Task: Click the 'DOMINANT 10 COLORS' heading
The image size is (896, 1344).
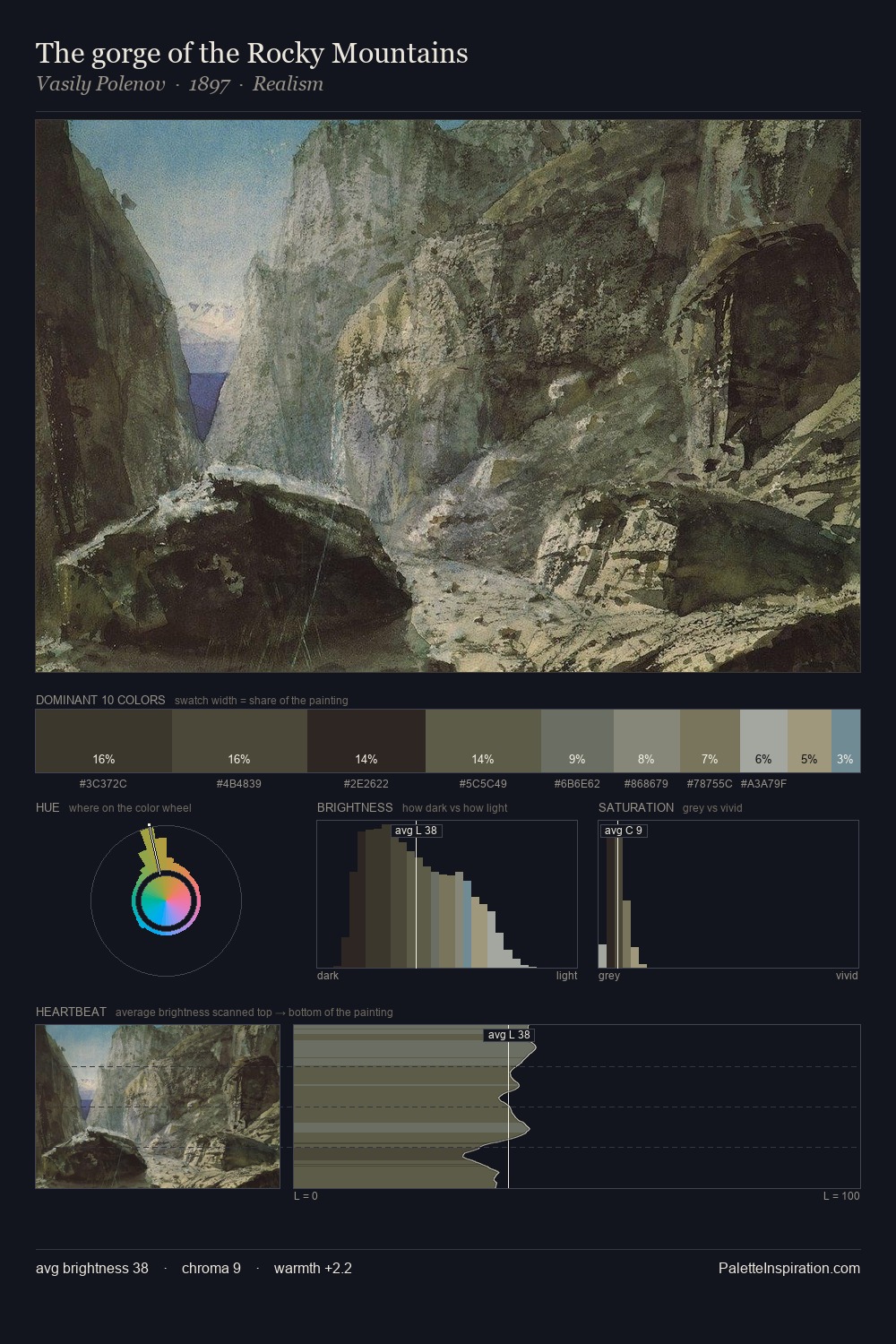Action: click(x=100, y=700)
